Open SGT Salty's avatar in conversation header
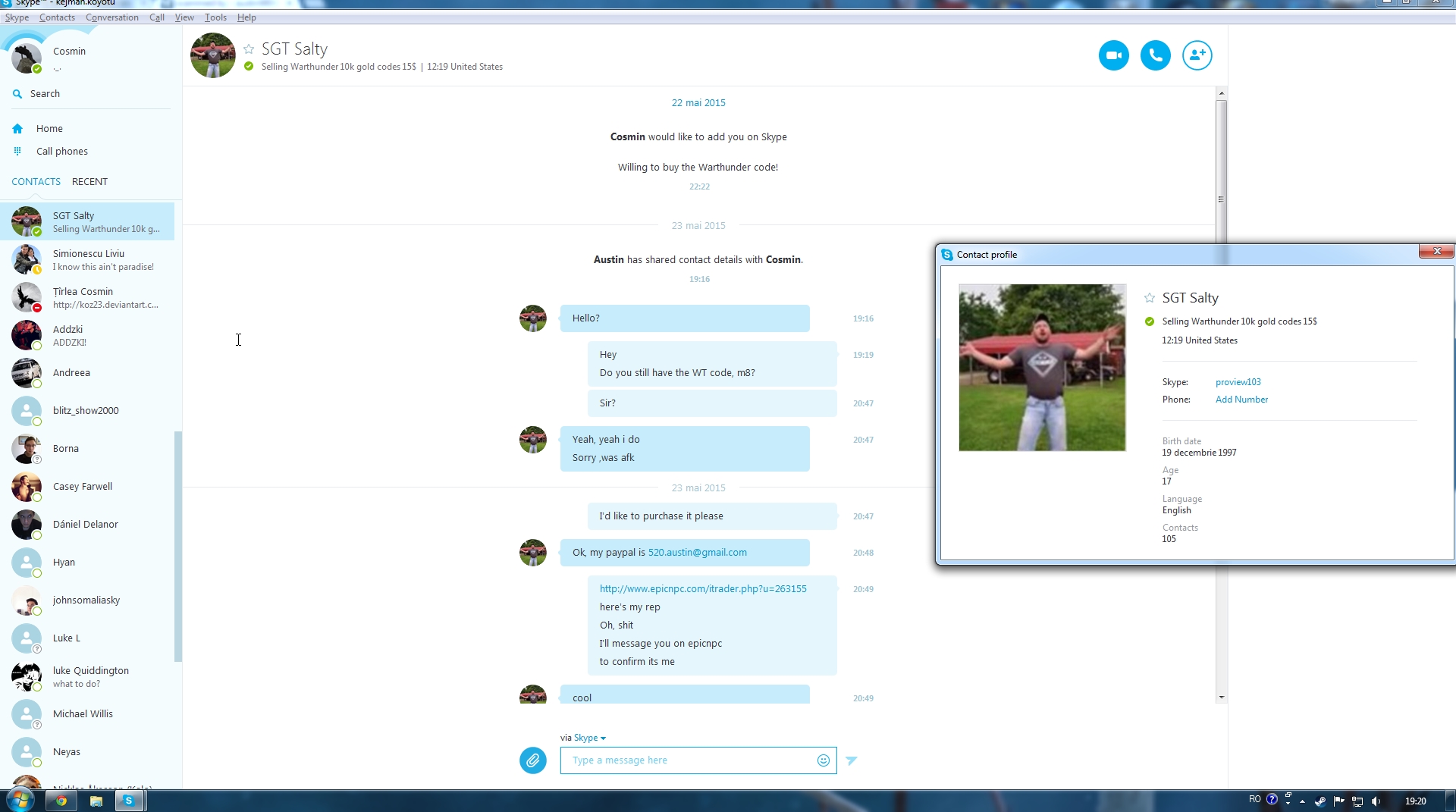 213,55
